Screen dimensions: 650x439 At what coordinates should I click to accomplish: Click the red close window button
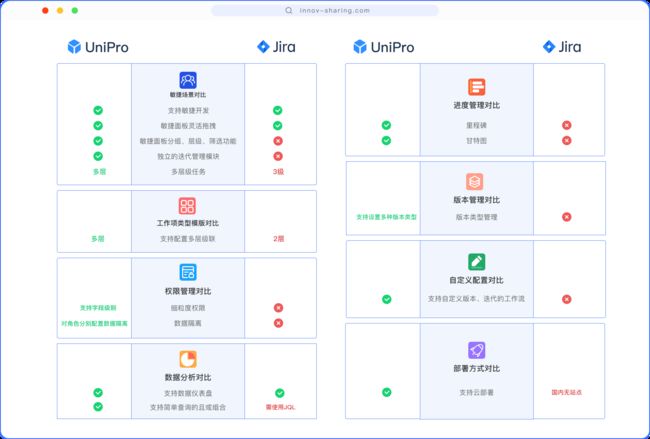(46, 10)
